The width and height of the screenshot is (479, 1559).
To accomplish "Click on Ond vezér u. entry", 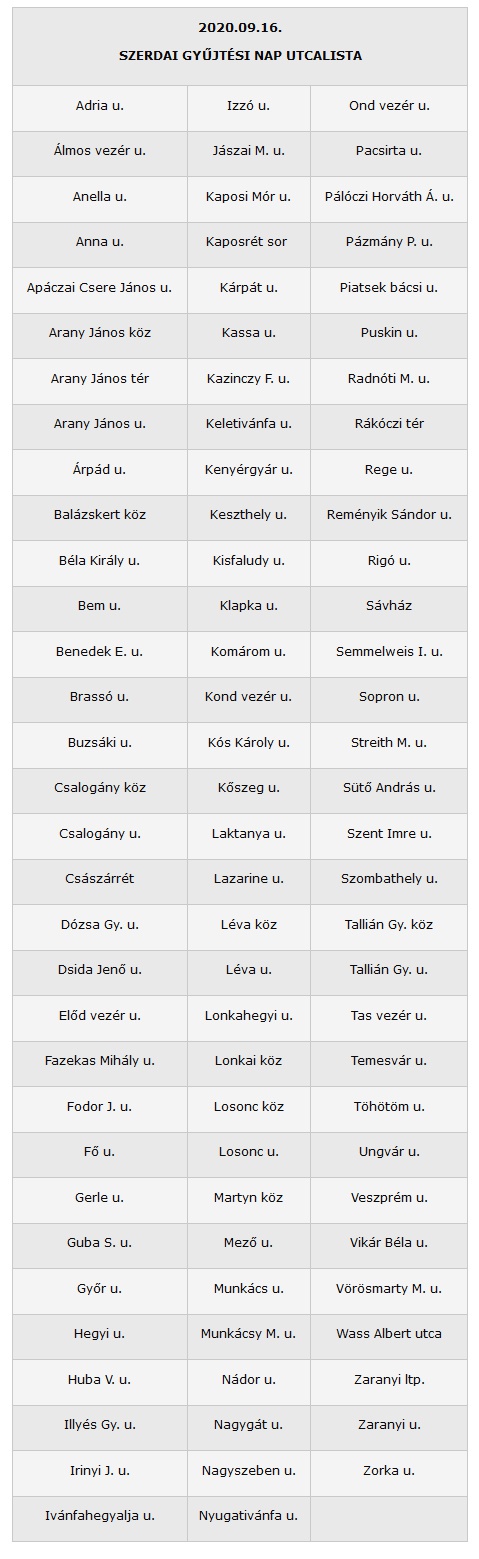I will [389, 105].
